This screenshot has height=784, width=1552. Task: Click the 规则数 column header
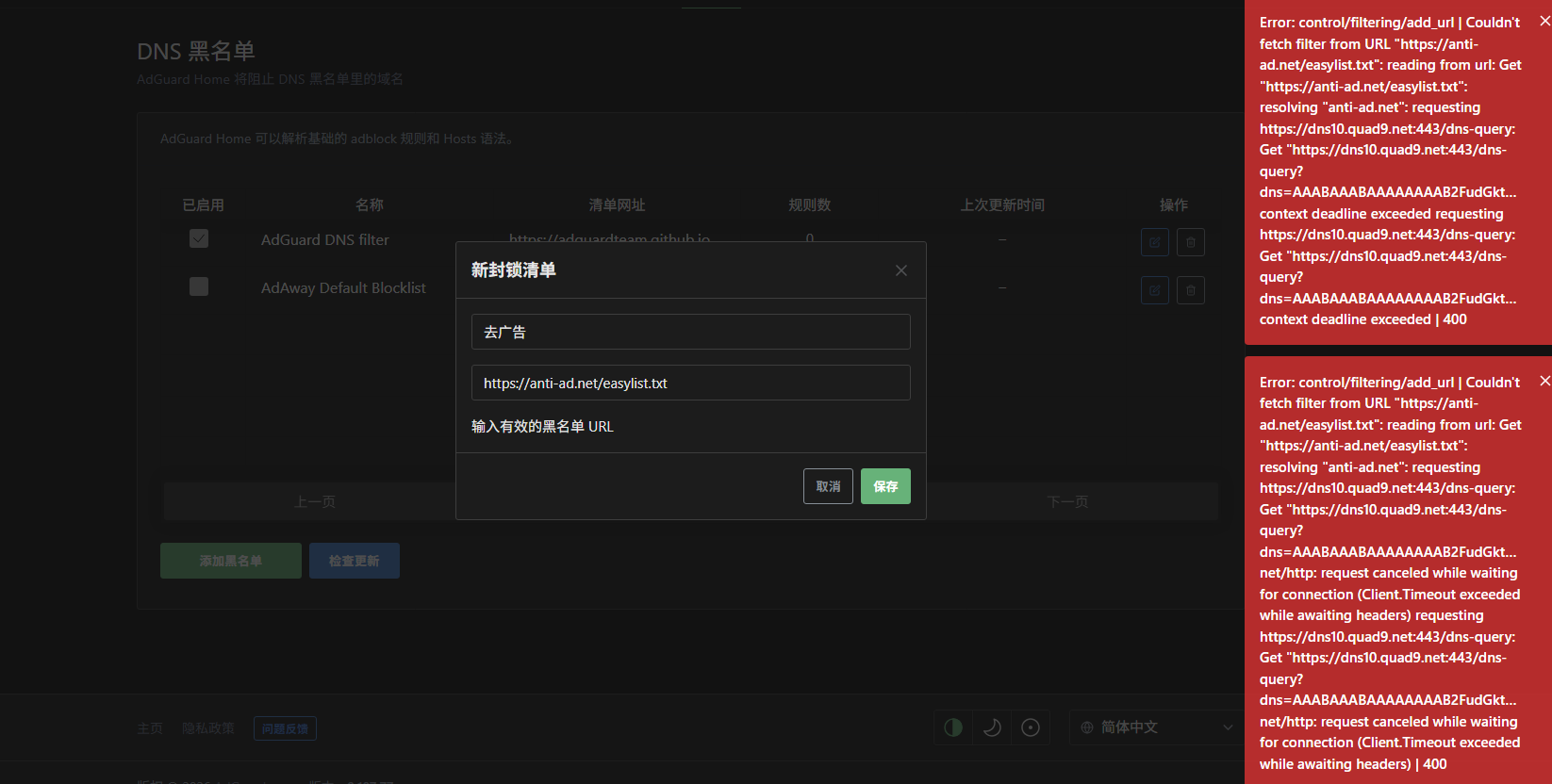[x=810, y=204]
